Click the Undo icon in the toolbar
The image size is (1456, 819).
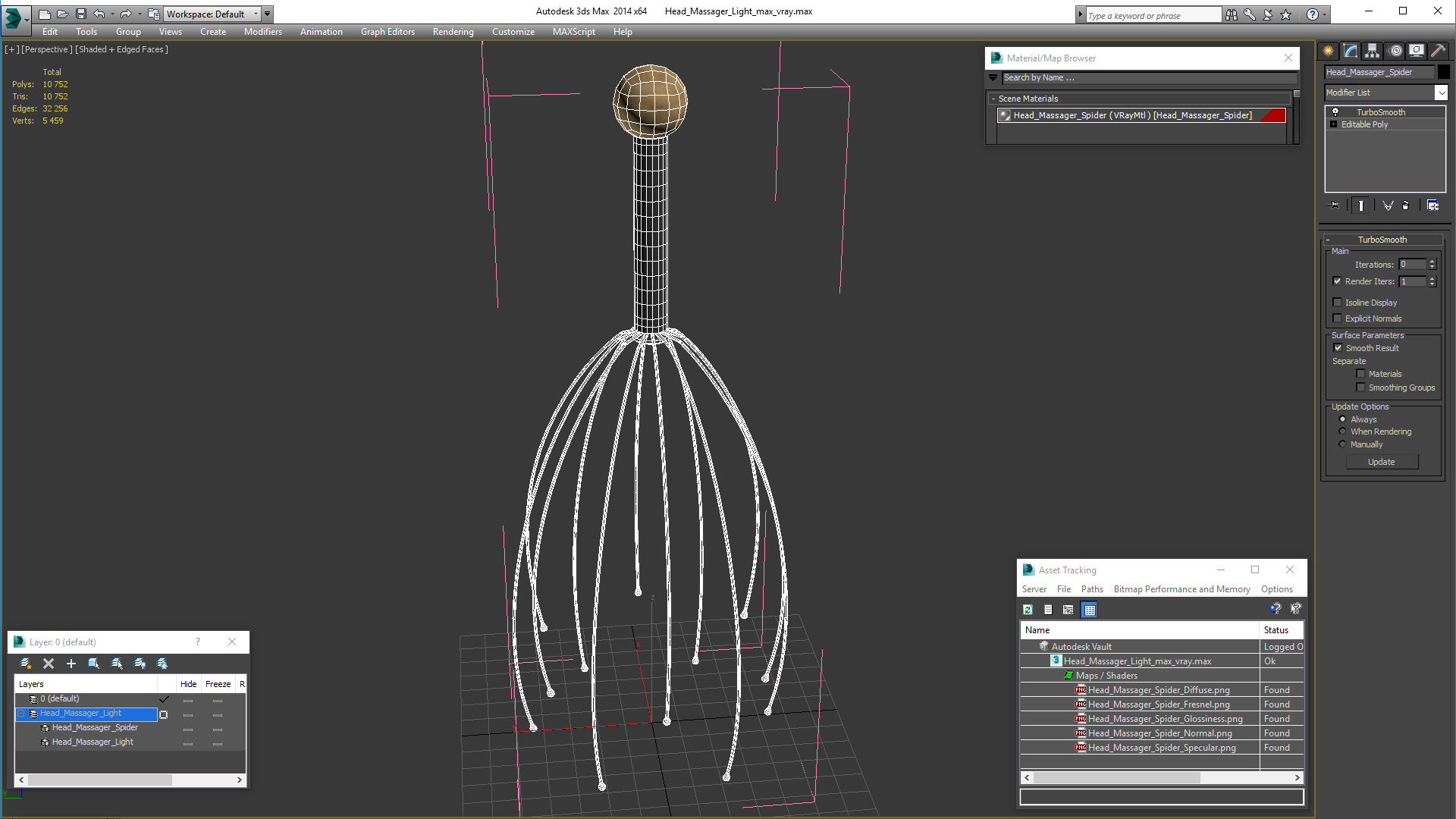click(x=99, y=13)
